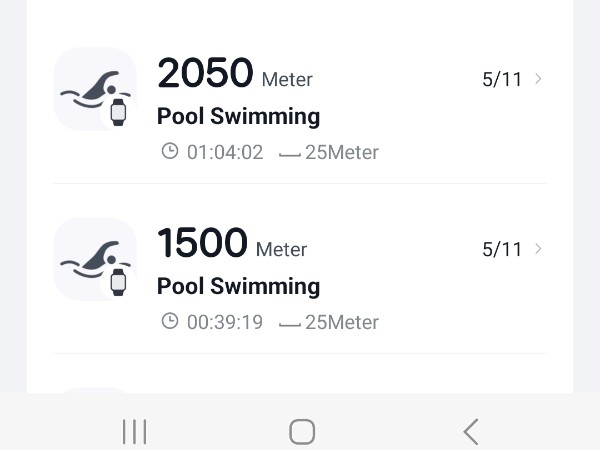Select Pool Swimming label of 01:04:02 workout

[238, 116]
